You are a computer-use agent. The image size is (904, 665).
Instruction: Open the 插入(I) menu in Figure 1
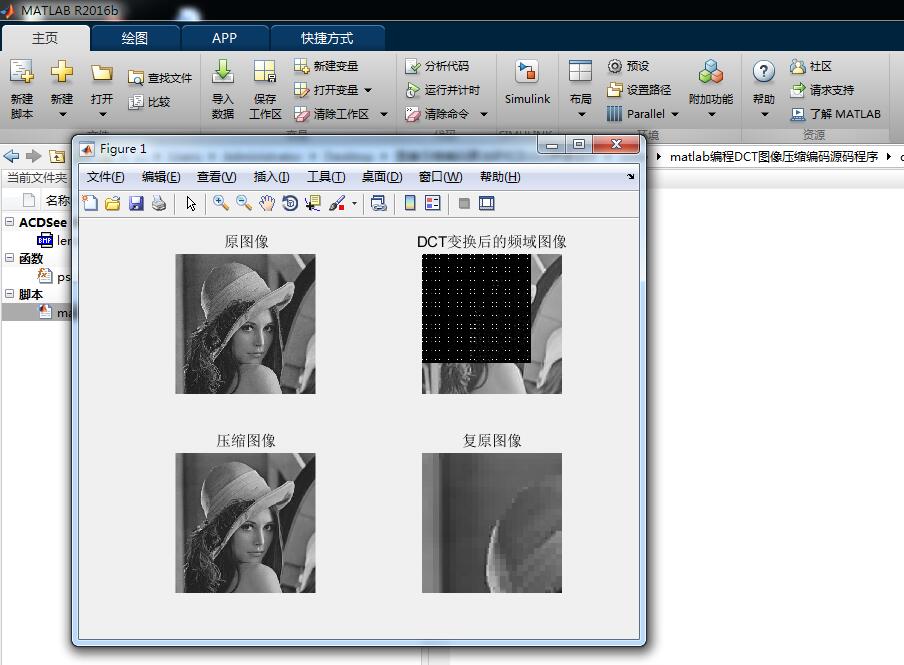272,177
